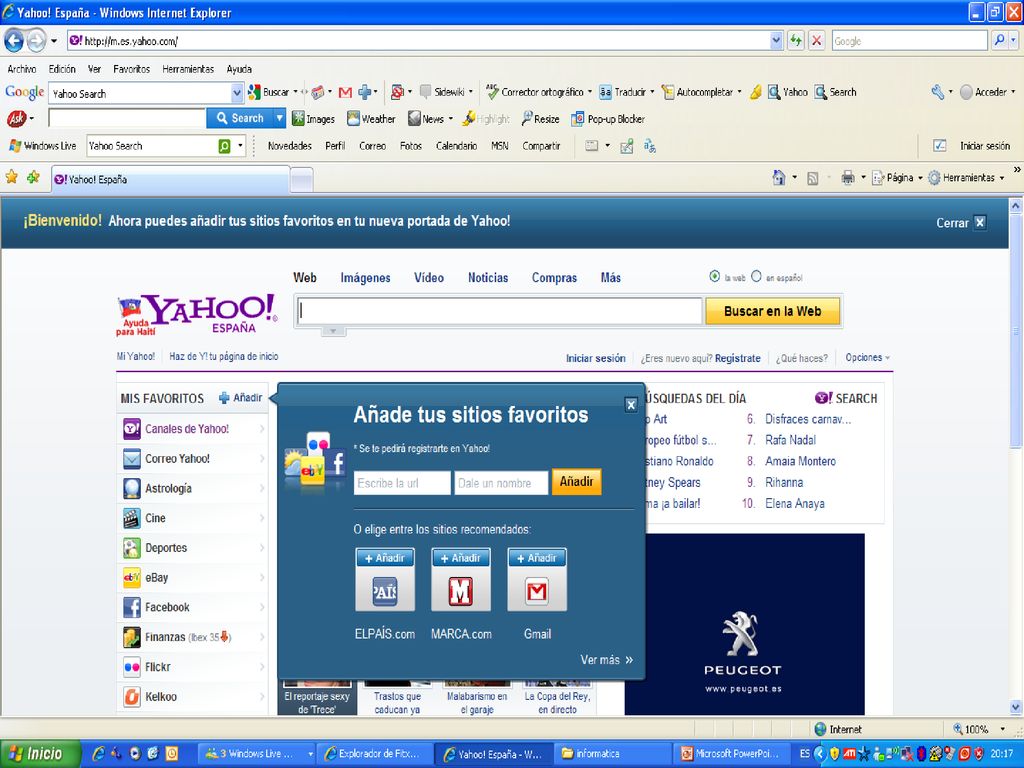Open the Pop-up Blocker tool
This screenshot has width=1024, height=768.
click(608, 119)
